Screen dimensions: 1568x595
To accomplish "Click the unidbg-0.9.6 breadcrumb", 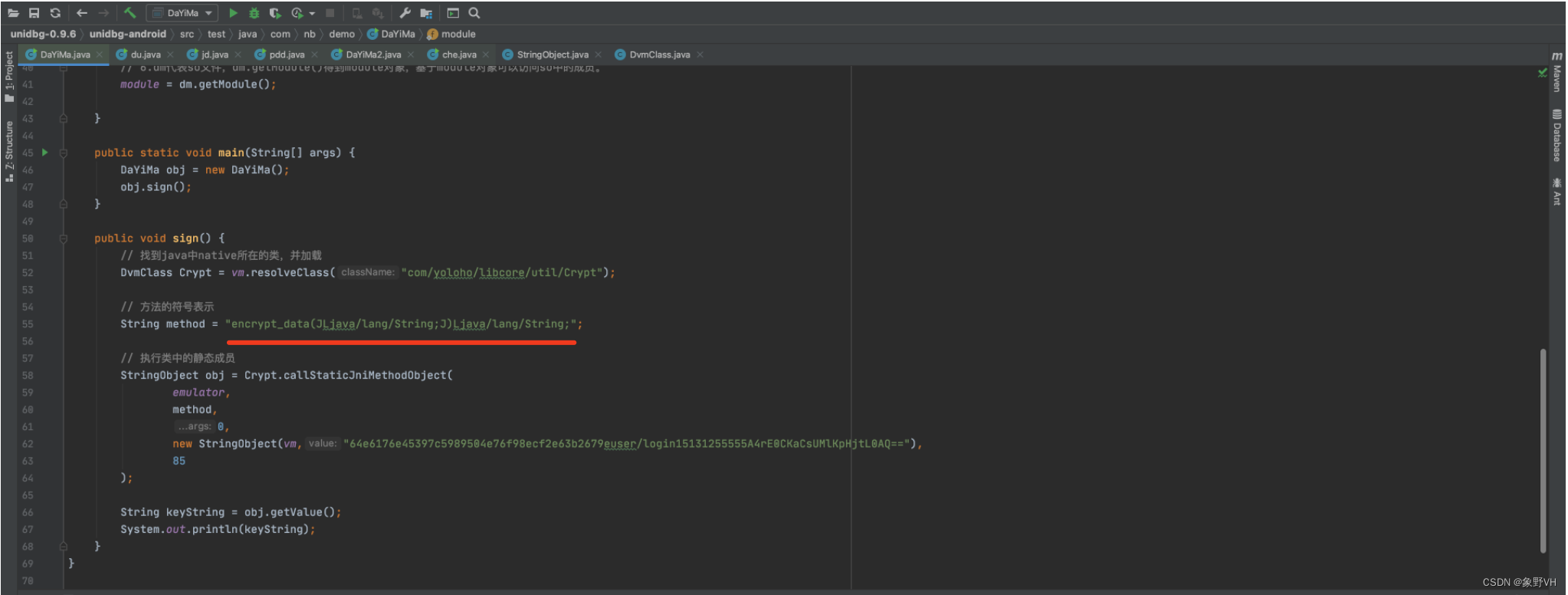I will (43, 34).
